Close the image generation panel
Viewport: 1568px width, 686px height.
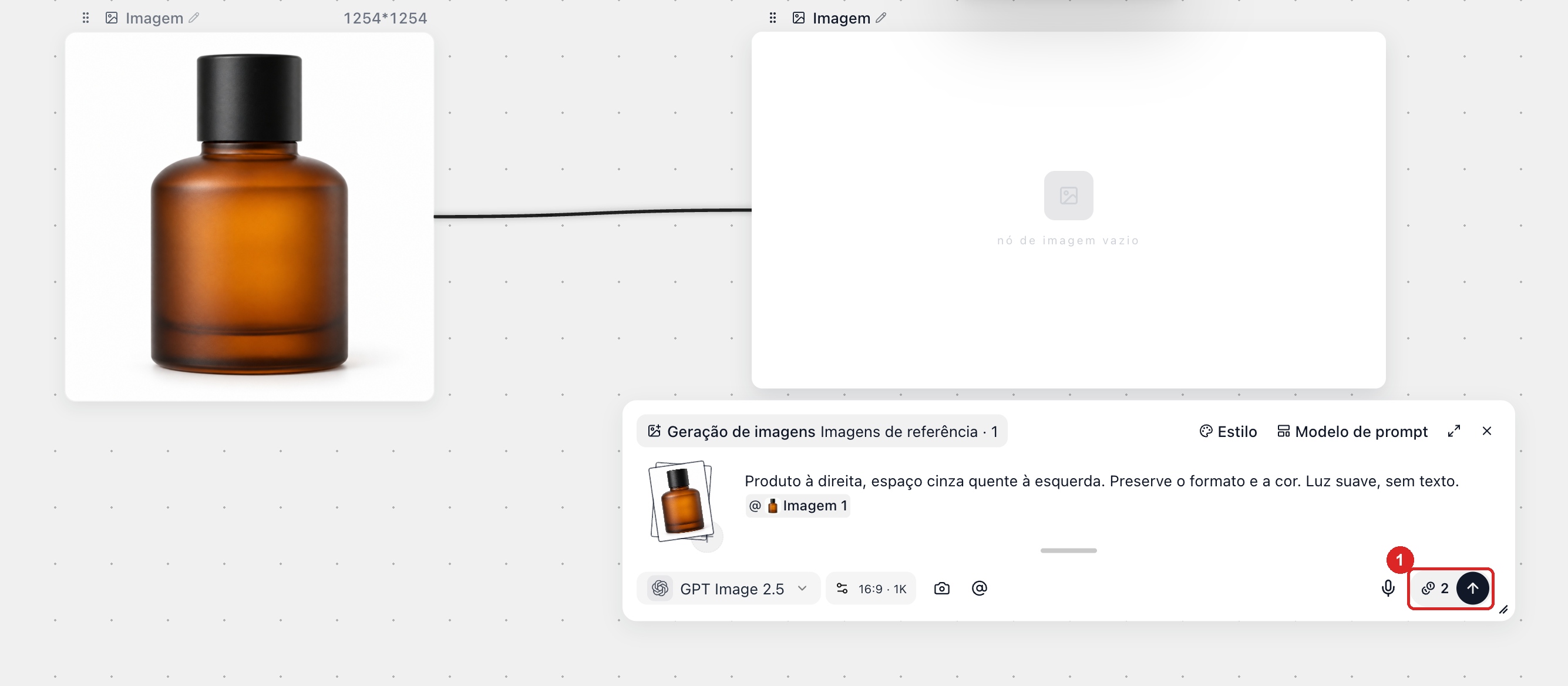point(1486,431)
